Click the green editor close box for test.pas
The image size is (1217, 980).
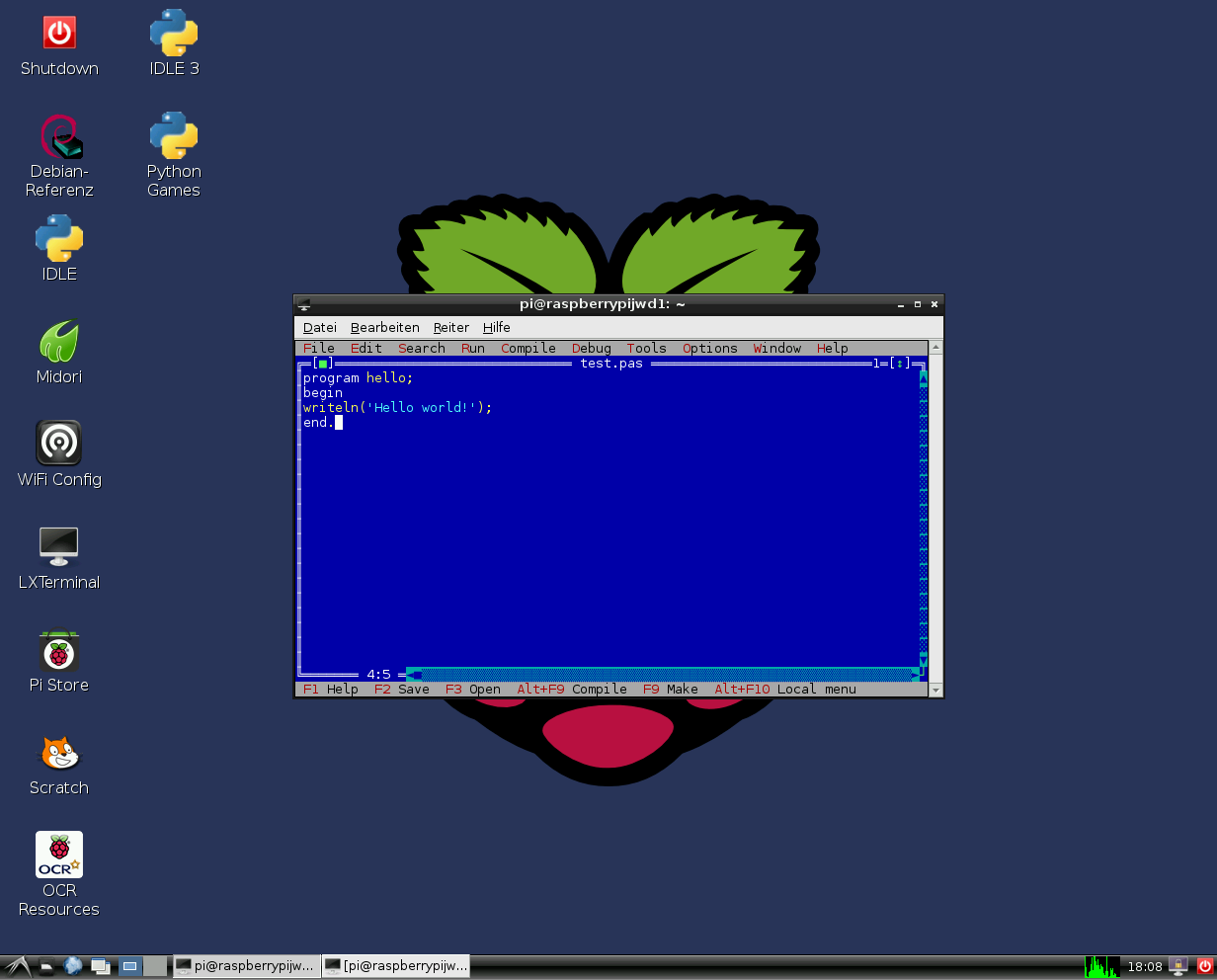(x=323, y=364)
